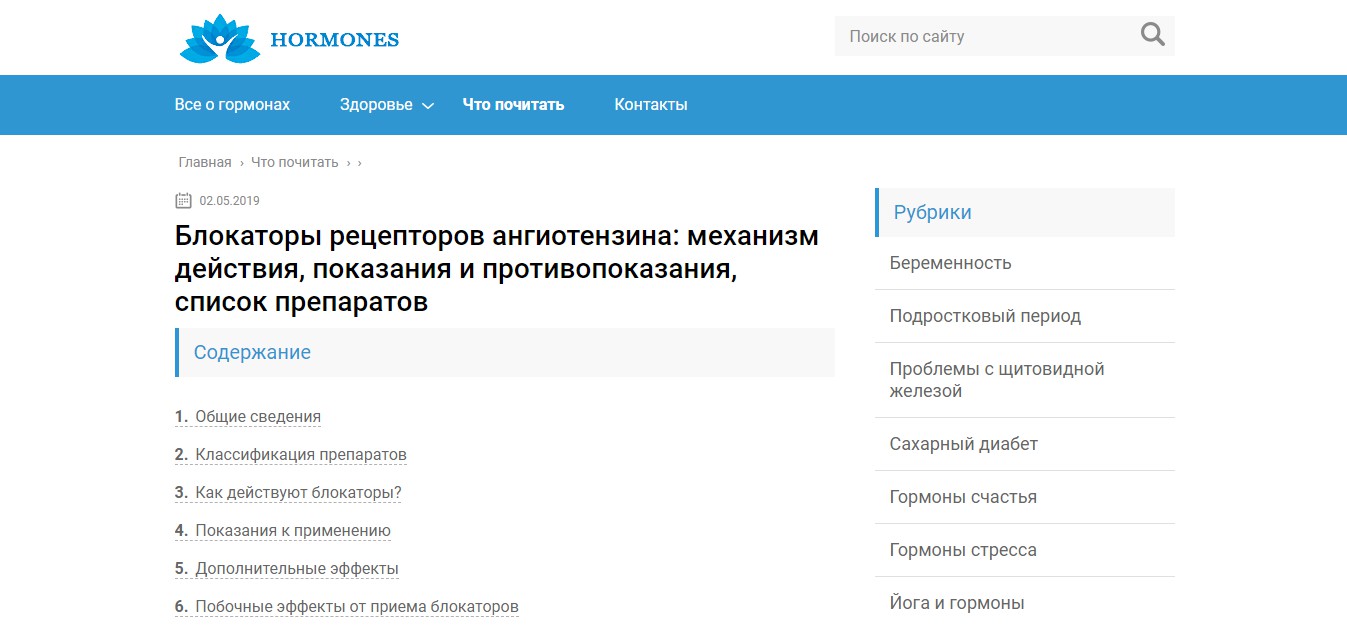Viewport: 1347px width, 628px height.
Task: Jump to '1. Общие сведения' section
Action: [x=248, y=417]
